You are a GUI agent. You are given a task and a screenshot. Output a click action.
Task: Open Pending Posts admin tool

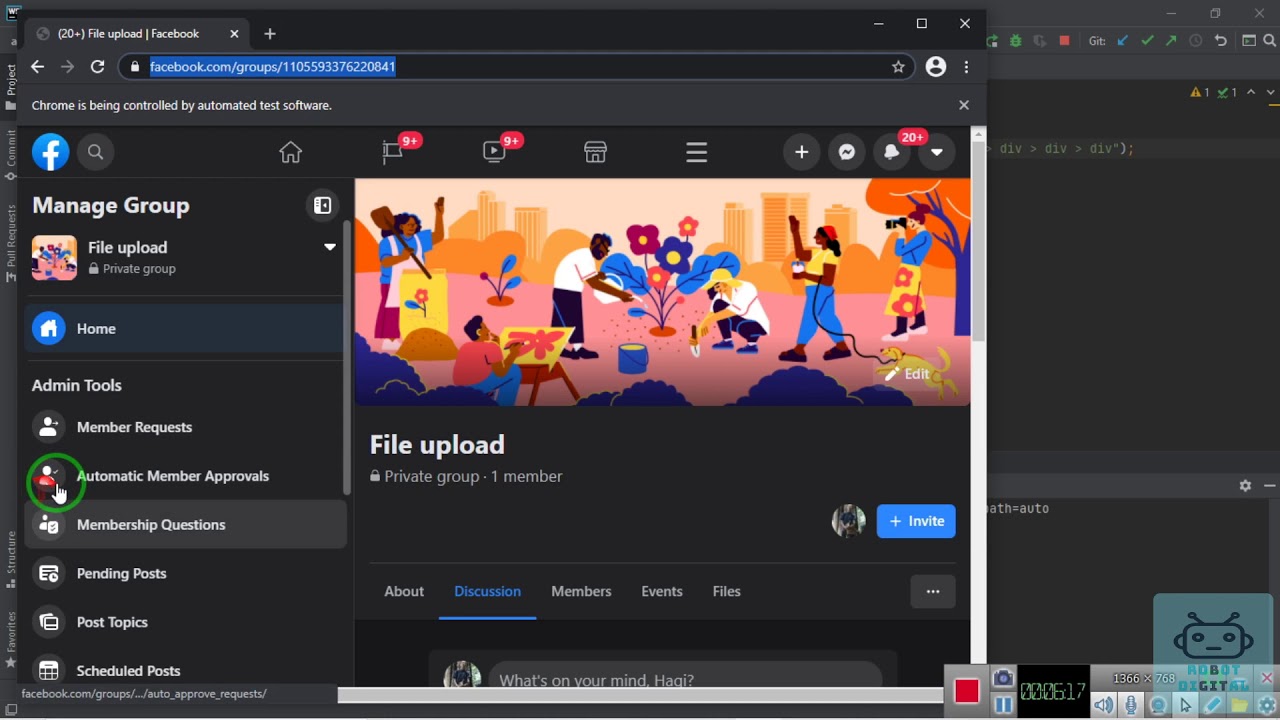click(184, 573)
